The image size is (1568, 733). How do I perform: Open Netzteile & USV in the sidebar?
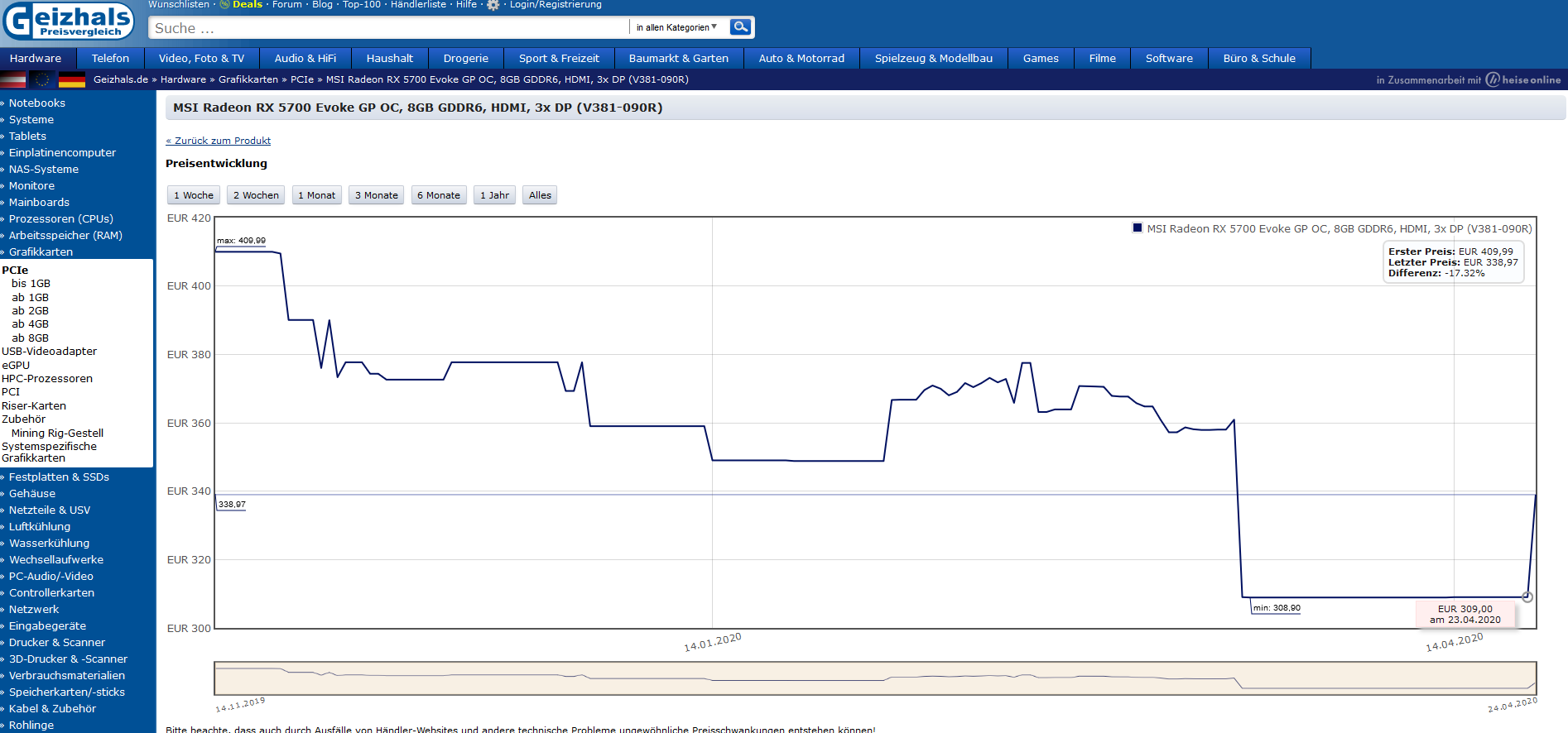point(50,510)
